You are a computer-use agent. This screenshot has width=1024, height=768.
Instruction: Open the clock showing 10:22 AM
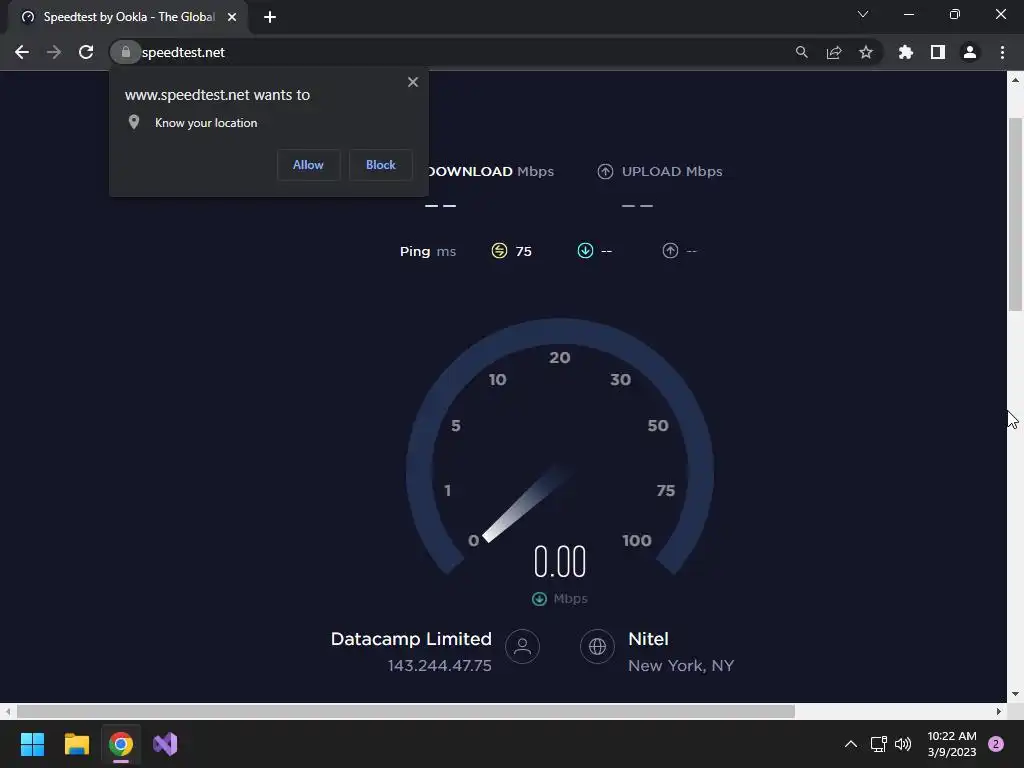click(952, 744)
